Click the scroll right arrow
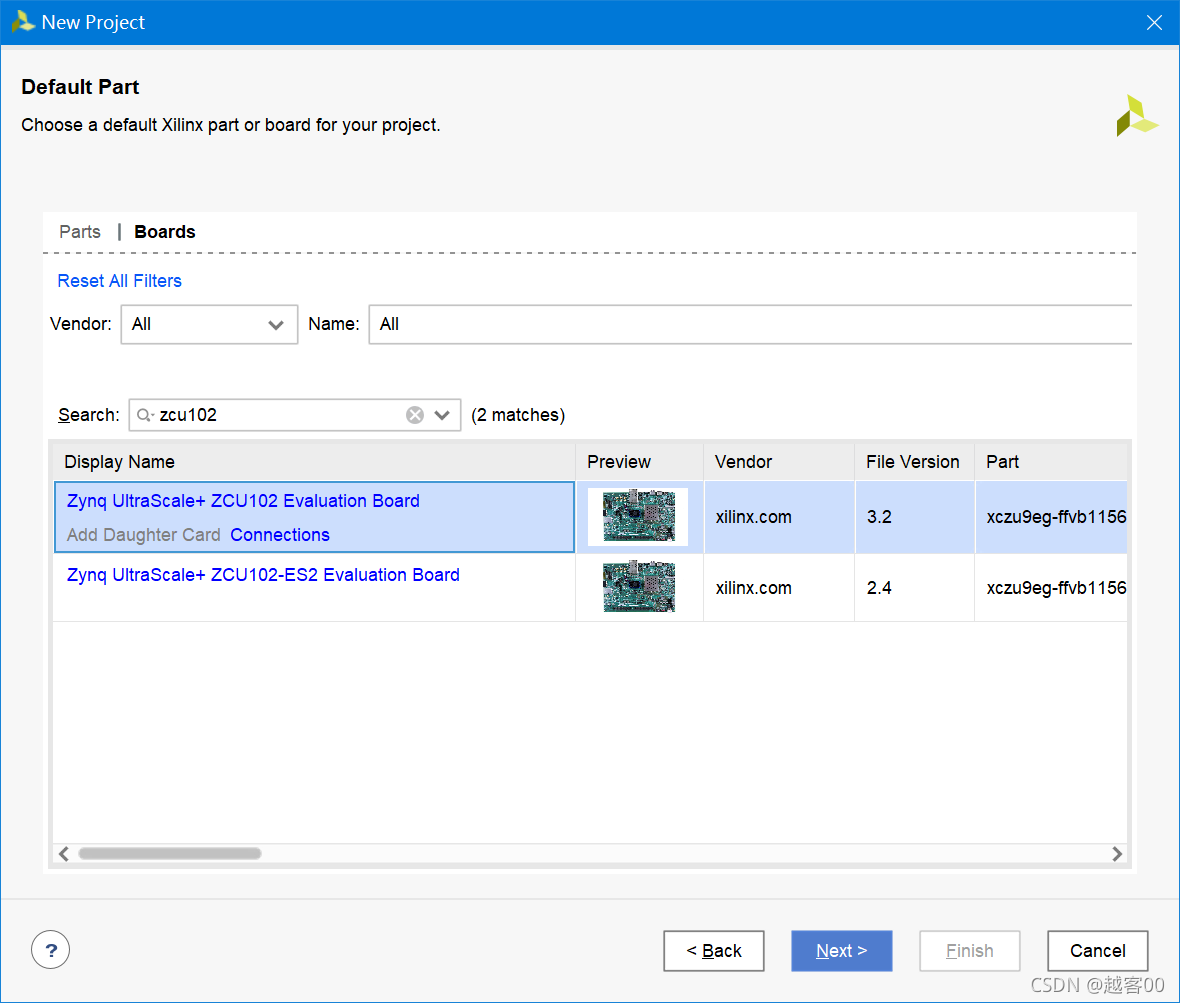Image resolution: width=1180 pixels, height=1003 pixels. point(1117,853)
